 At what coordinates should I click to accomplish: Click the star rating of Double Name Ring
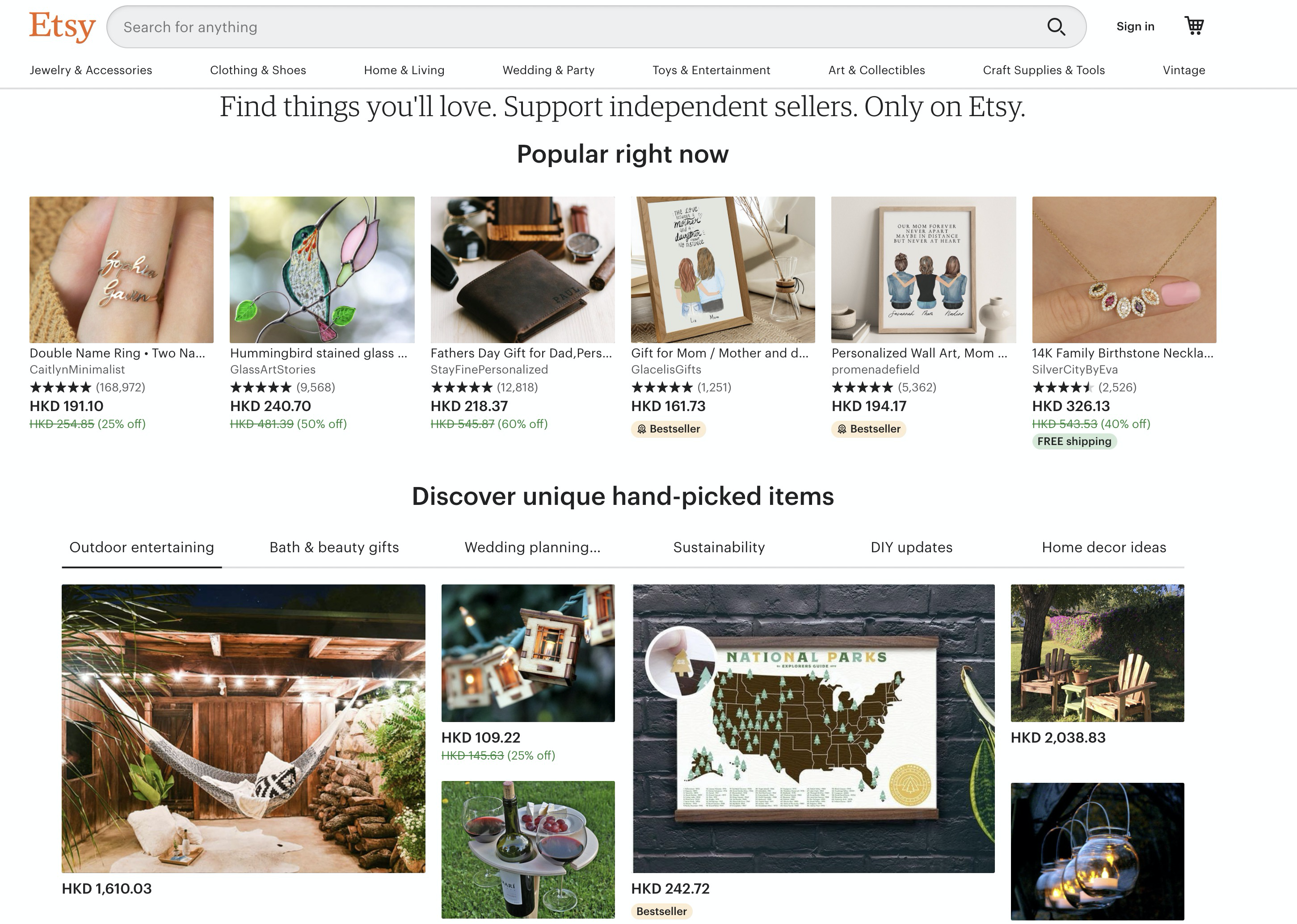tap(60, 387)
